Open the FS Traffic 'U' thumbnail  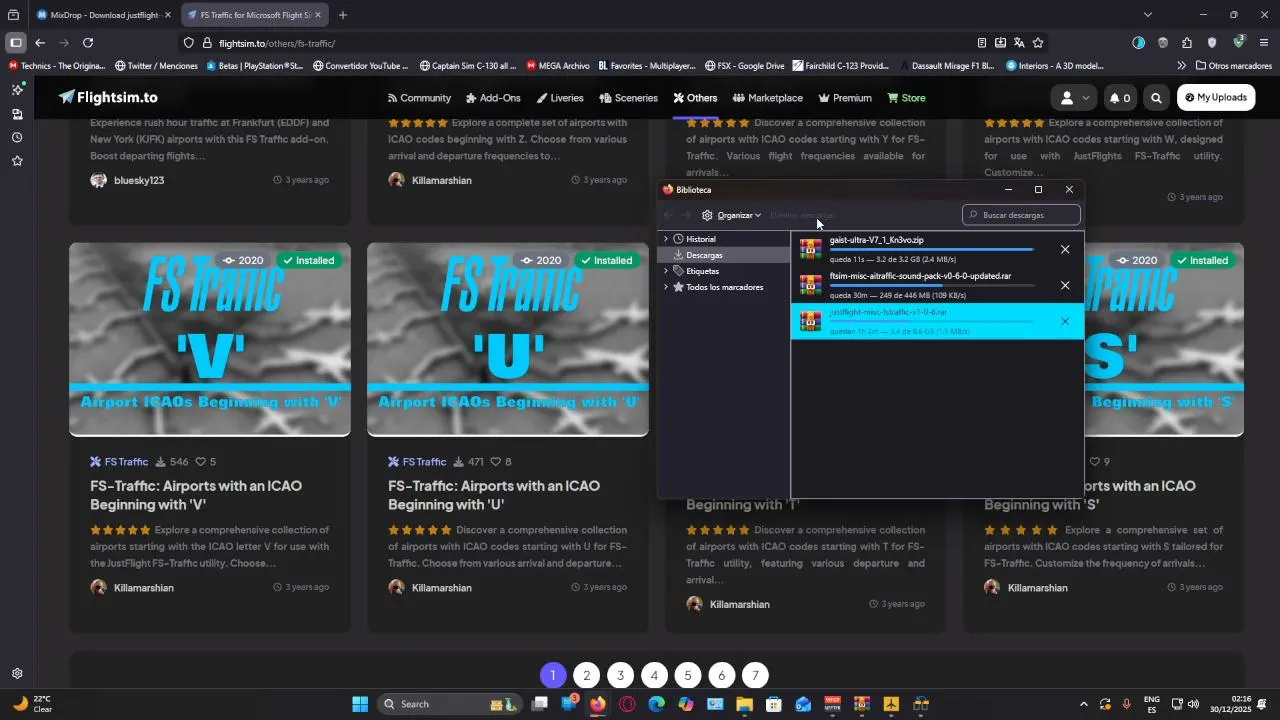[x=508, y=340]
